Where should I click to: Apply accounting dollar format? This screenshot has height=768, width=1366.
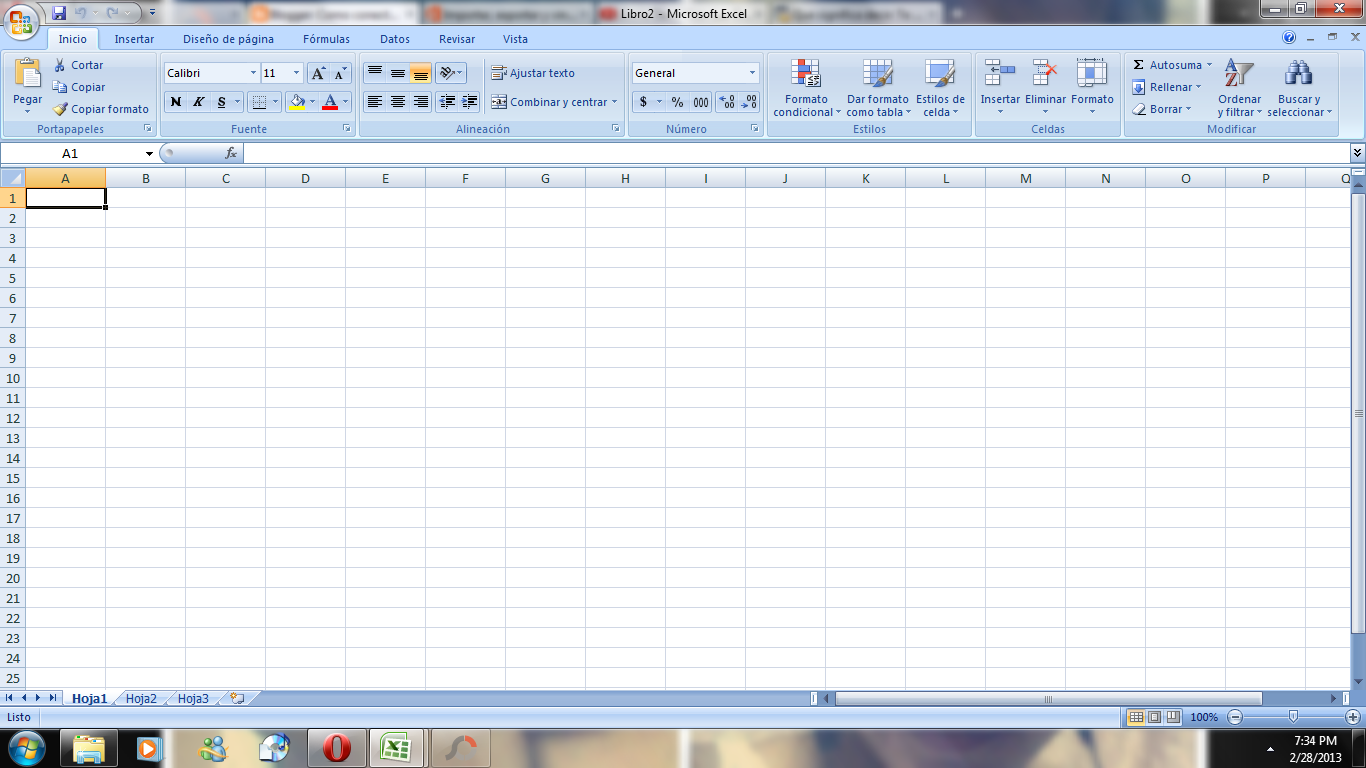coord(643,102)
